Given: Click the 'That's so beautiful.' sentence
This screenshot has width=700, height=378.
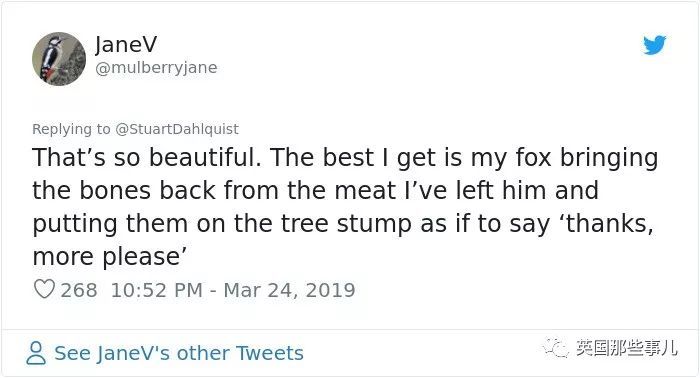Looking at the screenshot, I should tap(147, 158).
